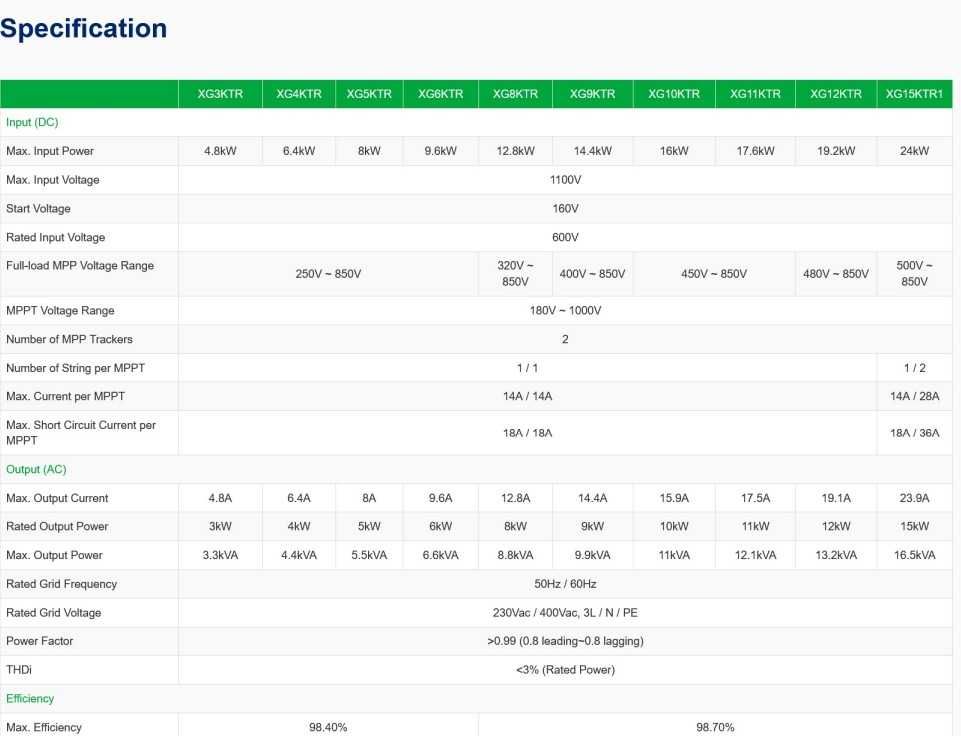Click the 50Hz / 60Hz value
Image resolution: width=961 pixels, height=736 pixels.
[565, 584]
